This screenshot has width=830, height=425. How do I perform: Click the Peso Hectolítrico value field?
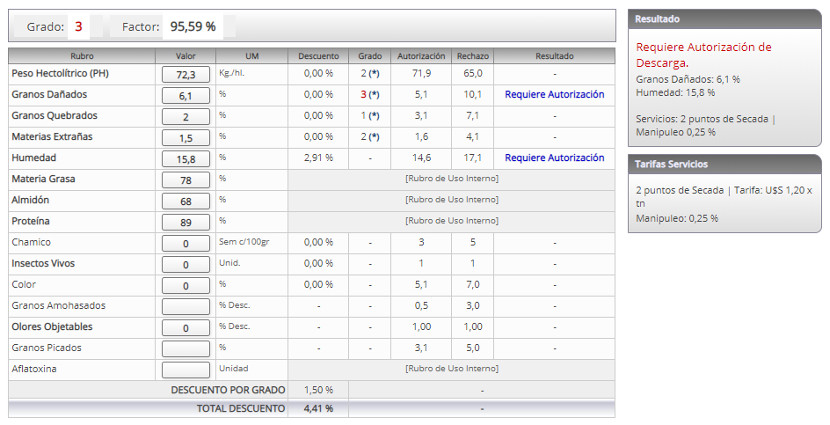tap(185, 74)
